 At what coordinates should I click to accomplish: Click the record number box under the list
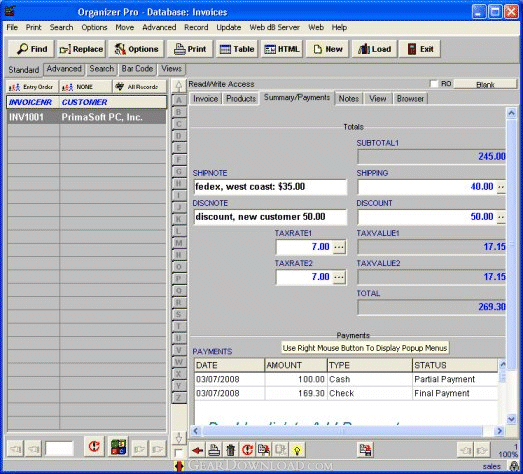[x=59, y=449]
